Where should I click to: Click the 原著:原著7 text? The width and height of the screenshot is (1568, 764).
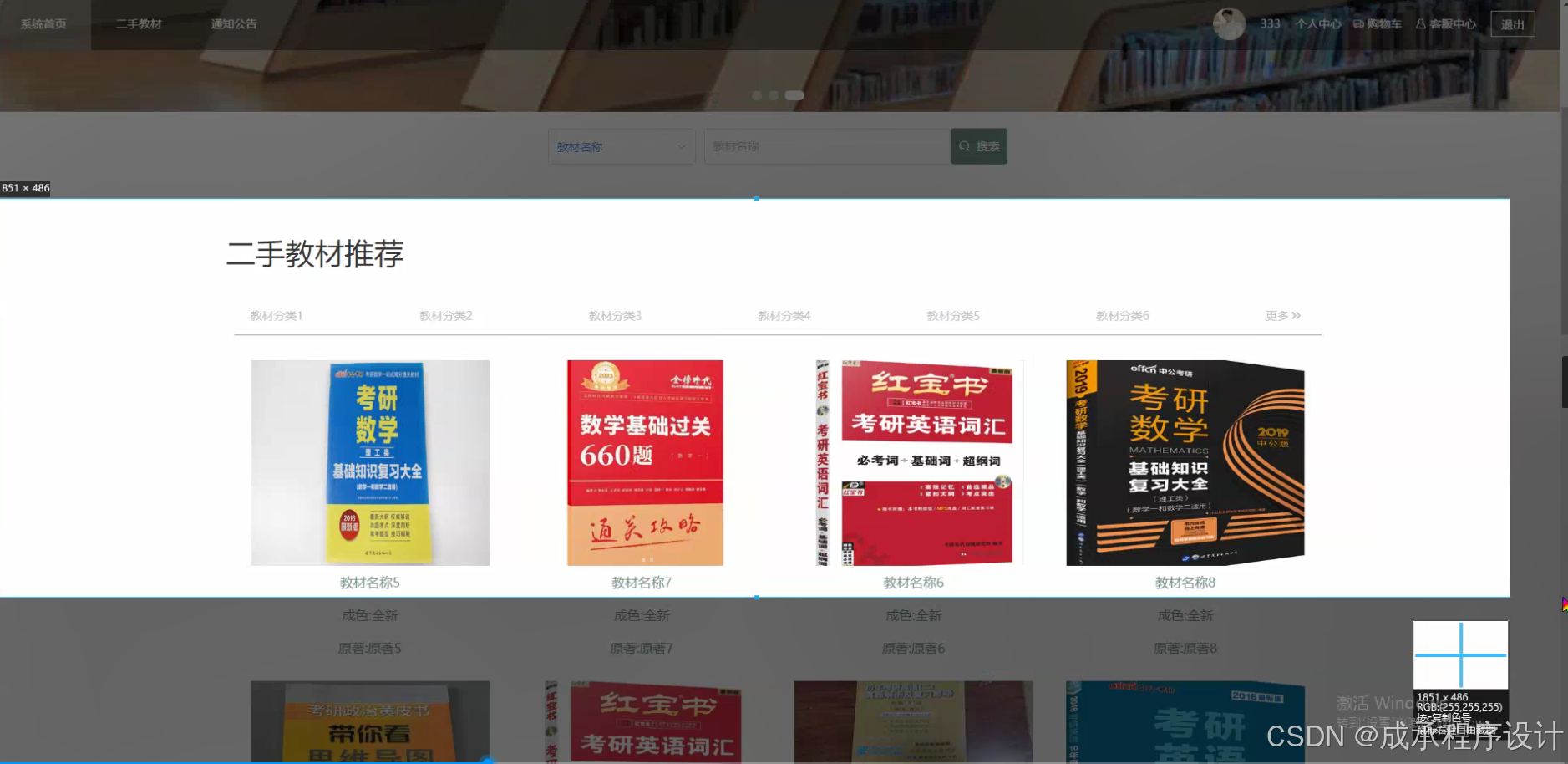point(642,648)
